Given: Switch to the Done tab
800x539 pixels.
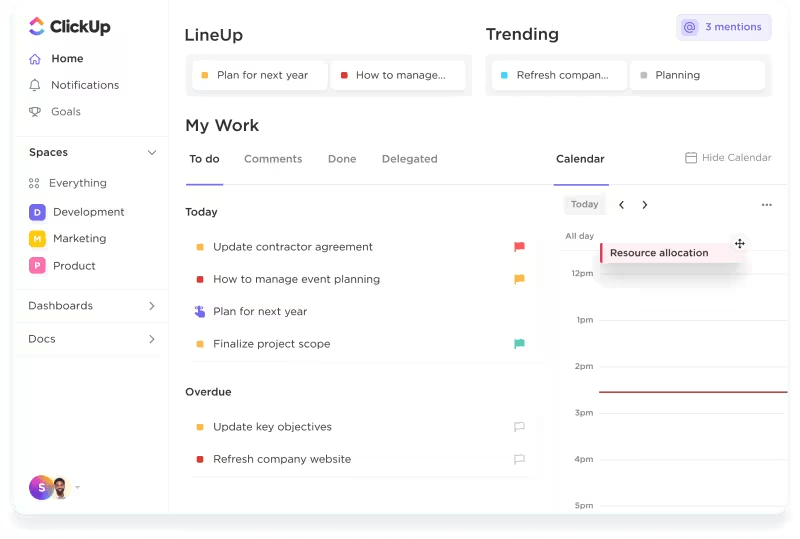Looking at the screenshot, I should pos(342,159).
